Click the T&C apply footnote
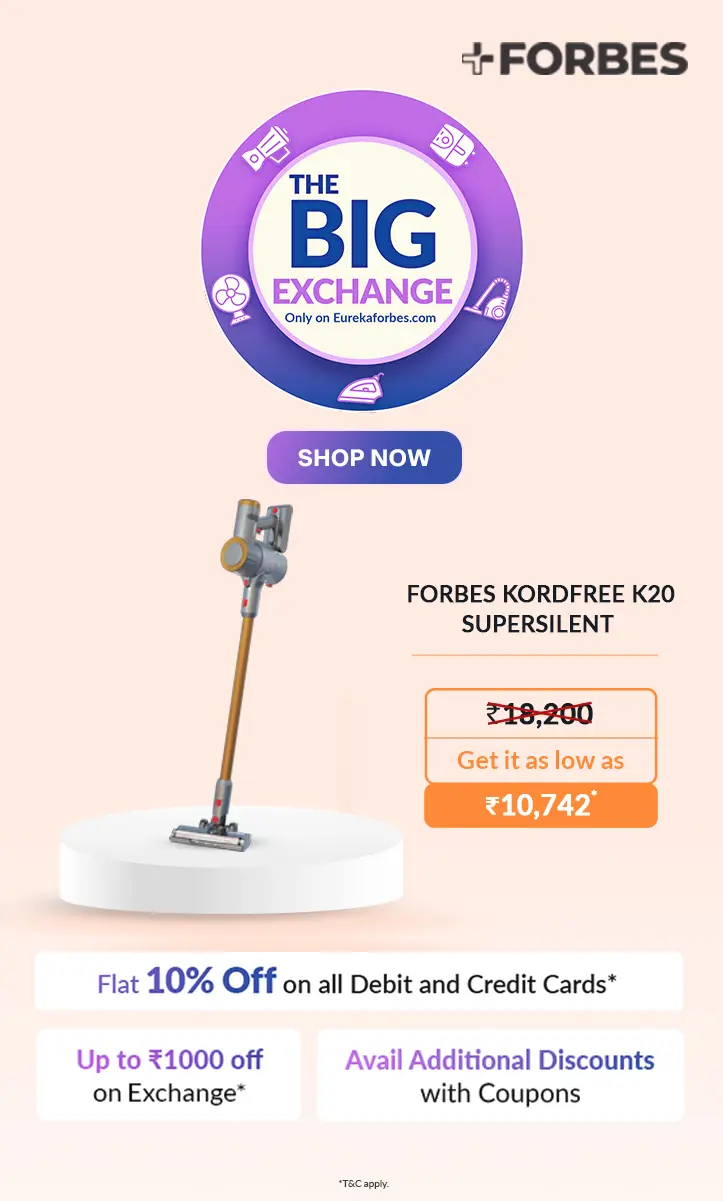The width and height of the screenshot is (723, 1201). [363, 1183]
